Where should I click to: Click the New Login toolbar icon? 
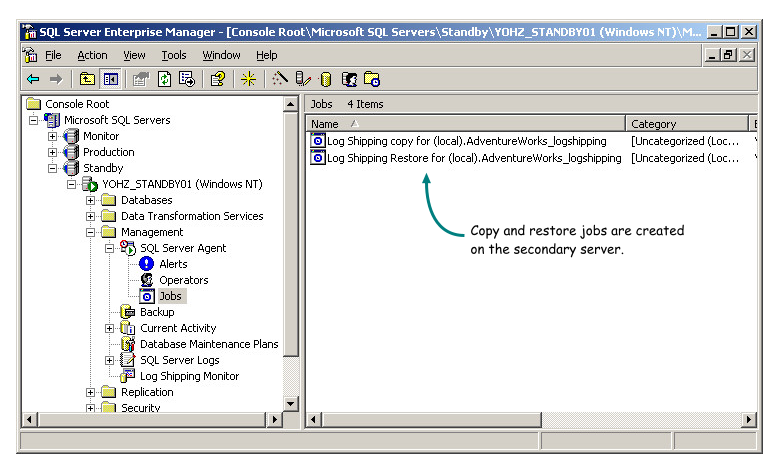click(349, 79)
